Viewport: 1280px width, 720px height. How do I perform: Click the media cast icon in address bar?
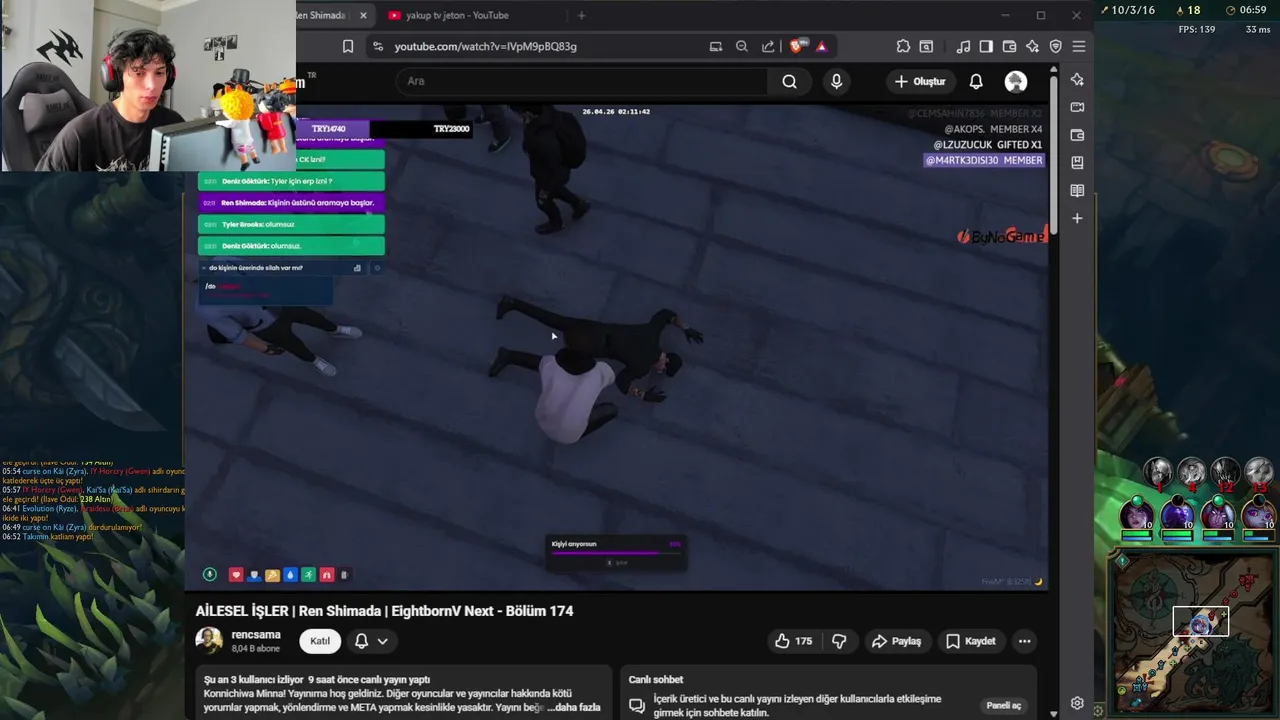coord(715,46)
